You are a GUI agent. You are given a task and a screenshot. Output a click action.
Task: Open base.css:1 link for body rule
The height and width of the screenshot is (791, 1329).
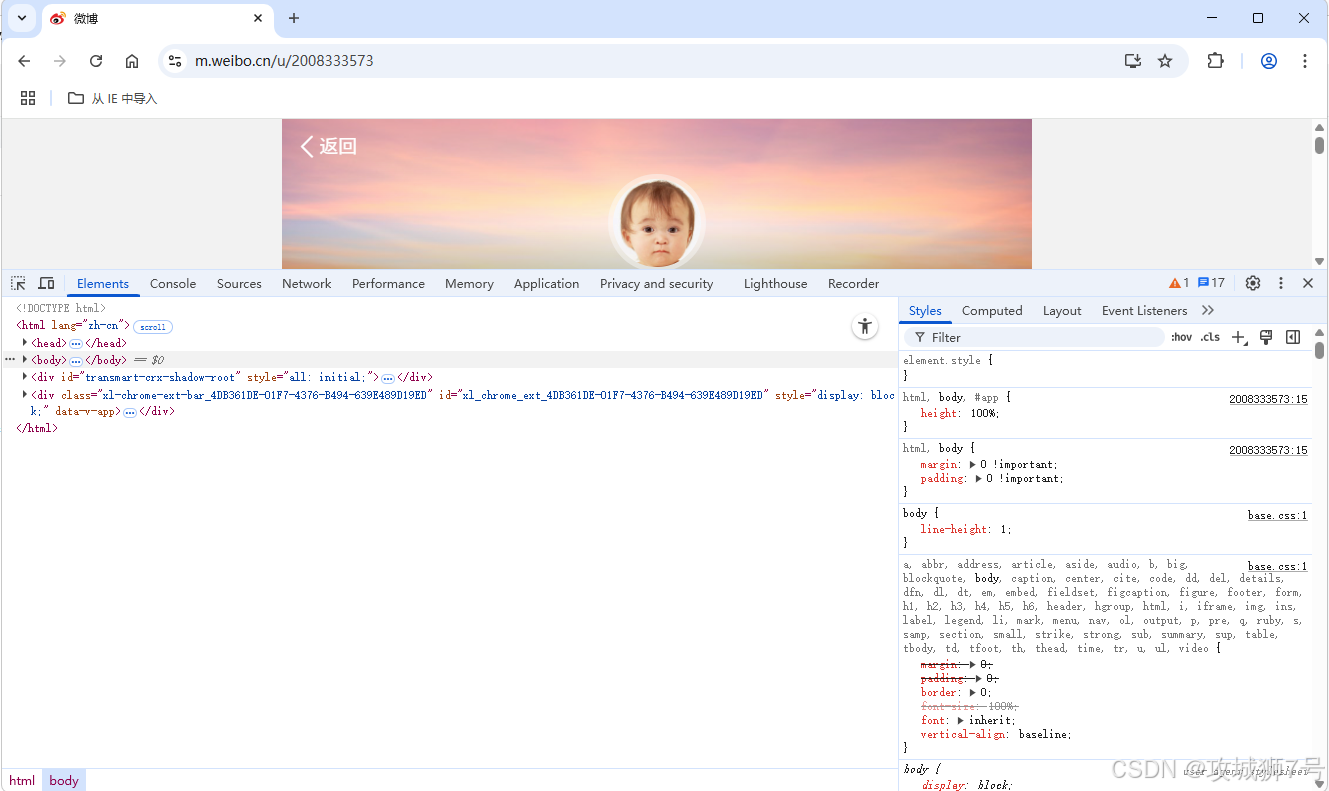(x=1277, y=515)
